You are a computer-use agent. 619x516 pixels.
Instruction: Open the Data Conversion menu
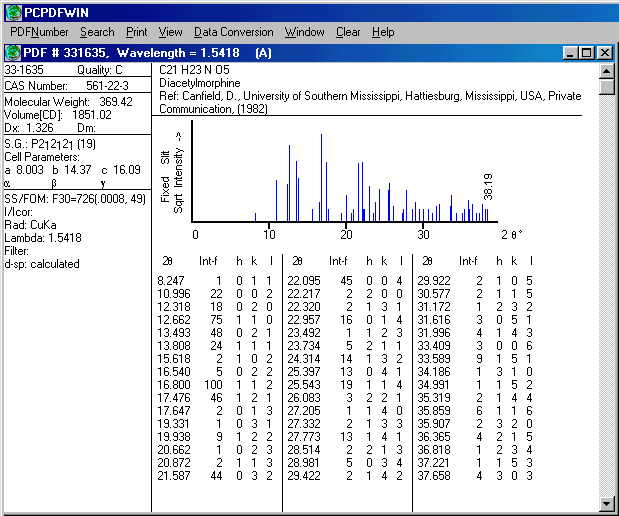coord(233,32)
